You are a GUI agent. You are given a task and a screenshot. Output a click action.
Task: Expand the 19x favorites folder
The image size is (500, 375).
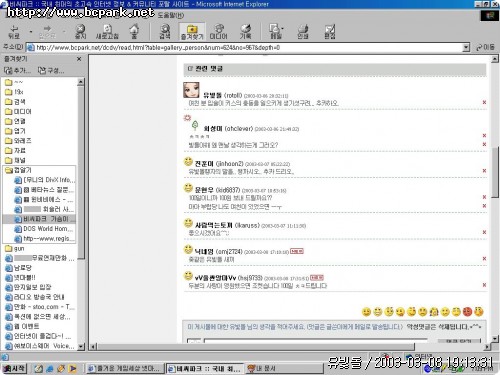click(14, 92)
